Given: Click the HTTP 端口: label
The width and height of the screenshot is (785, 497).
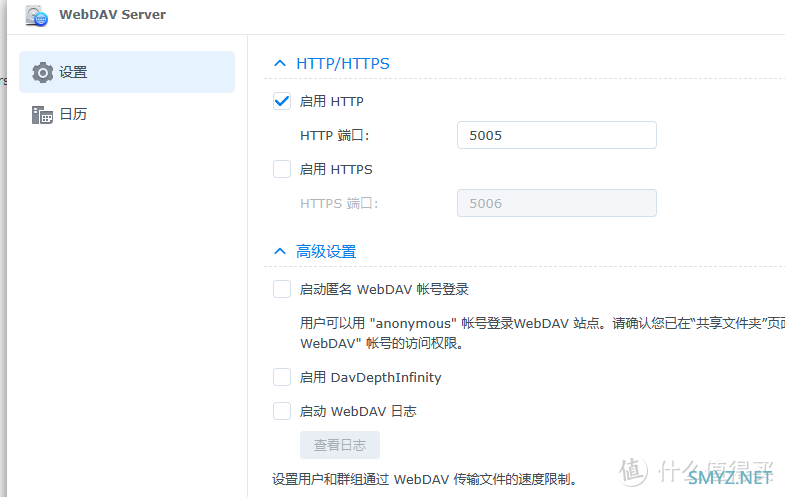Looking at the screenshot, I should pos(334,135).
